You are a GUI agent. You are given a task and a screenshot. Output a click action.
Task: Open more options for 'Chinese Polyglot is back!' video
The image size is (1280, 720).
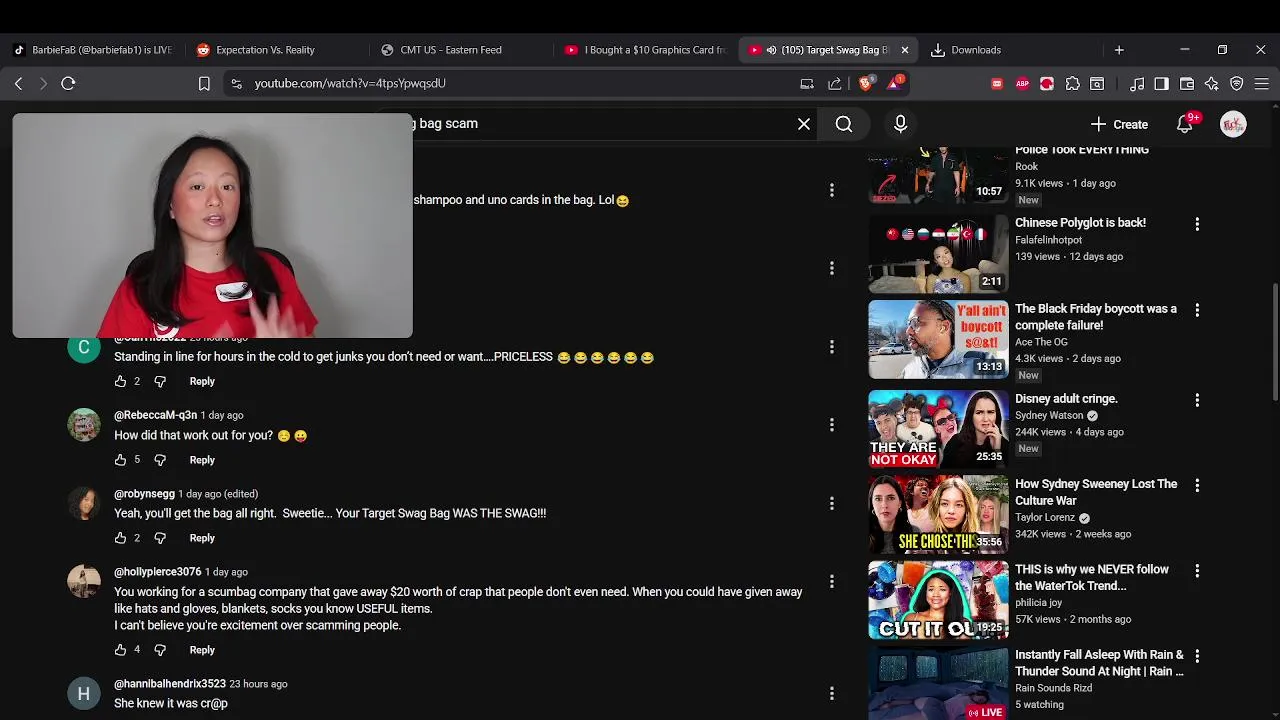[1197, 224]
